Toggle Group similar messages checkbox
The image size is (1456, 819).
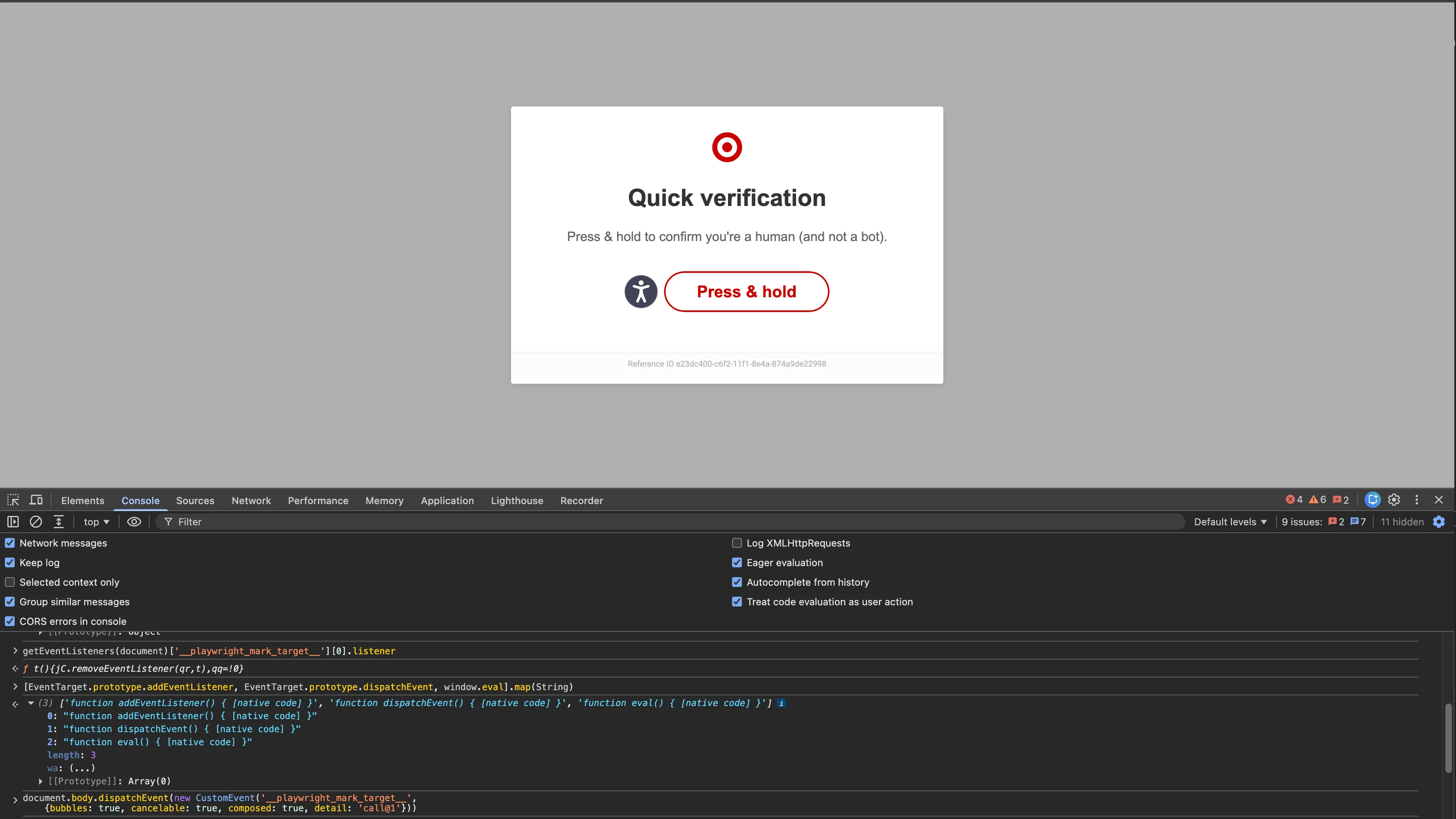point(10,602)
